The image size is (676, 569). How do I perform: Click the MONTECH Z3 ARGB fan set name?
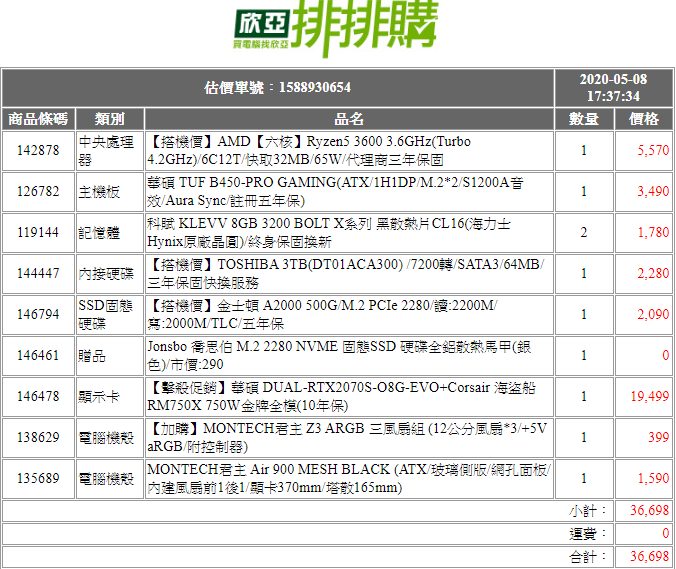pyautogui.click(x=347, y=438)
